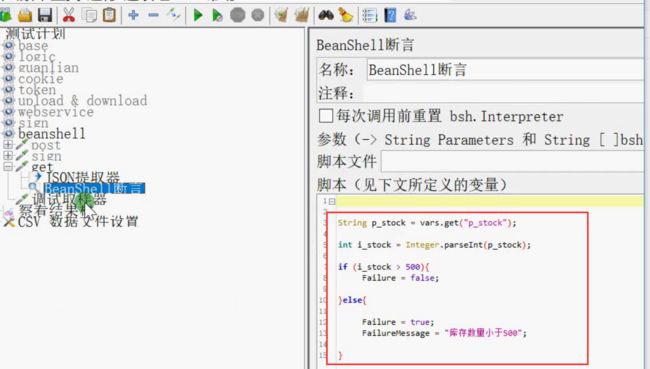The height and width of the screenshot is (369, 650).
Task: Select the highlighted BeanShell断言 tree node
Action: coord(94,189)
